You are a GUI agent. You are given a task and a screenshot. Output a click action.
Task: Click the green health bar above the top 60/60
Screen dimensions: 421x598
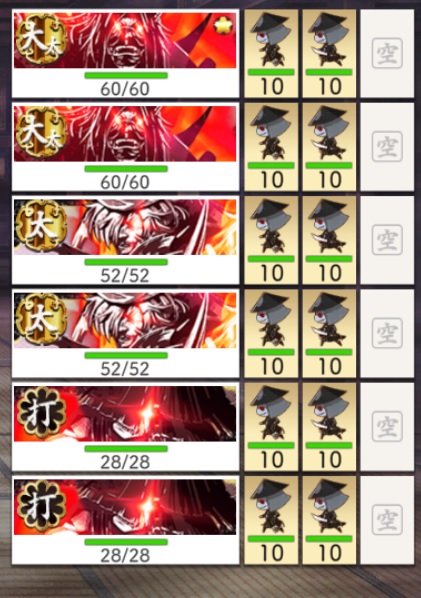coord(126,75)
